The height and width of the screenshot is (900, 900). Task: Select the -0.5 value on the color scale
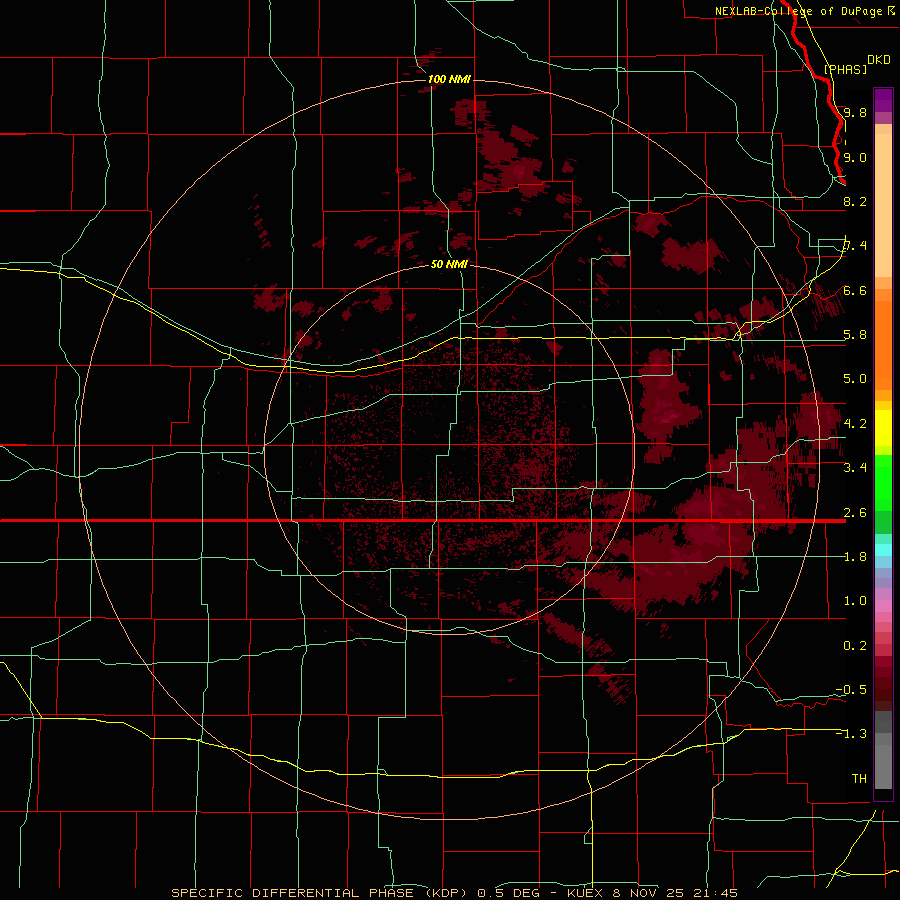point(852,689)
